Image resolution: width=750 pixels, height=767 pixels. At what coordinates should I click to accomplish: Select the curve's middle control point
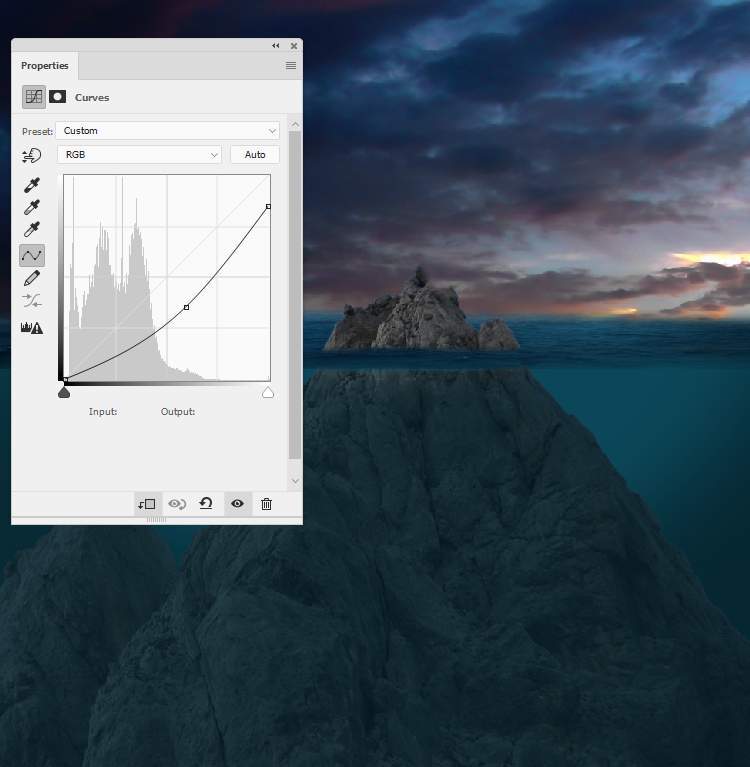coord(186,307)
